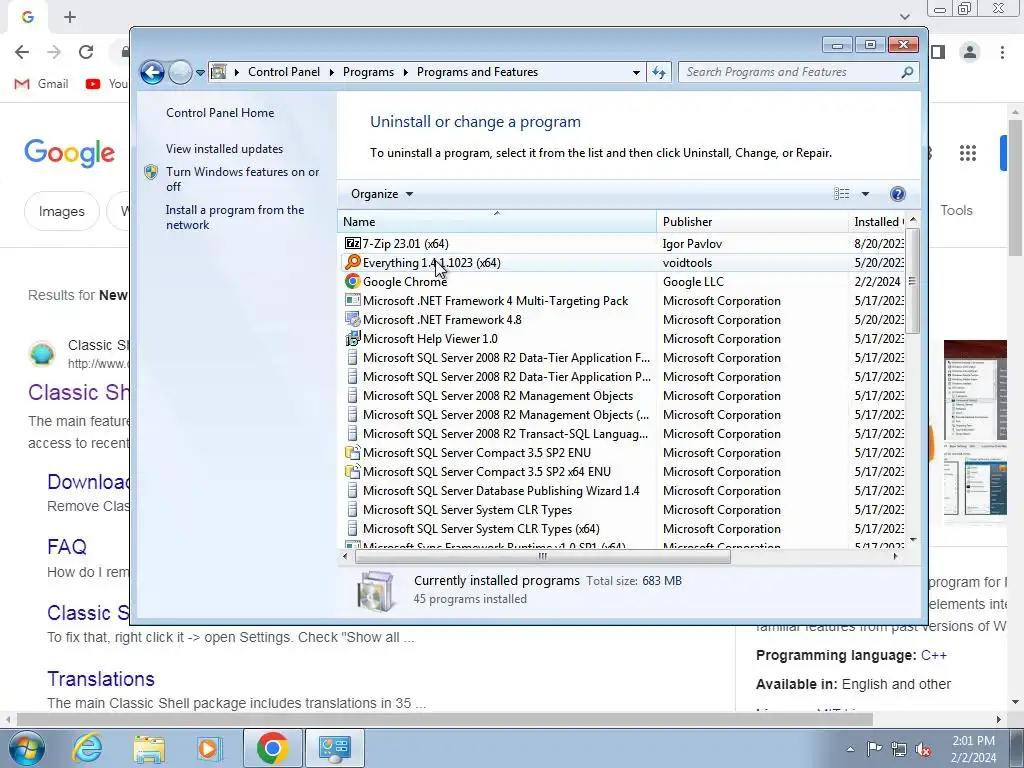Image resolution: width=1024 pixels, height=768 pixels.
Task: Click the program list horizontal scrollbar thumb
Action: (542, 556)
